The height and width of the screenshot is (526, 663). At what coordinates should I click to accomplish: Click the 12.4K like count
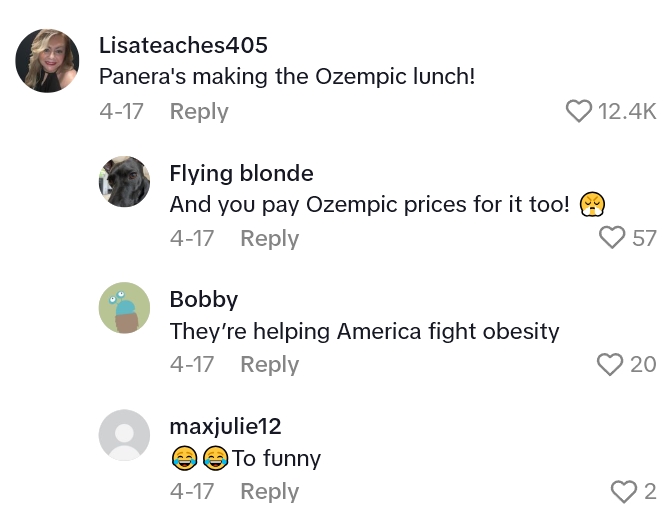pos(626,112)
